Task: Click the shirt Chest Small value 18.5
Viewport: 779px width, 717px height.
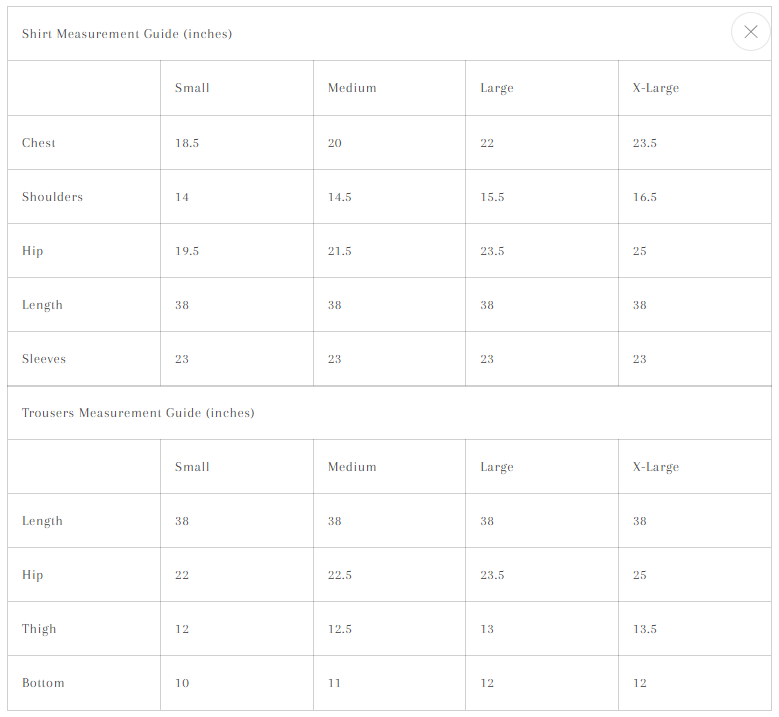Action: click(x=187, y=143)
